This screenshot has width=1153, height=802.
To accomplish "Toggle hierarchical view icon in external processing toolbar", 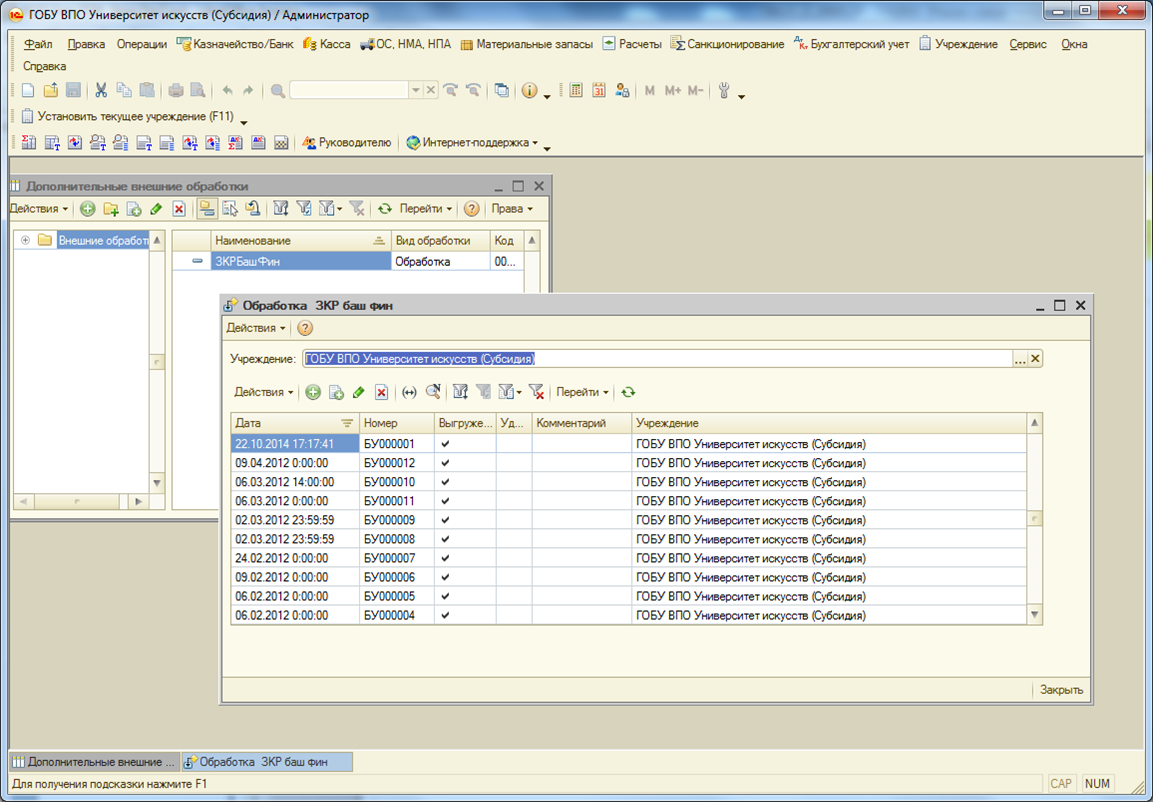I will point(206,209).
